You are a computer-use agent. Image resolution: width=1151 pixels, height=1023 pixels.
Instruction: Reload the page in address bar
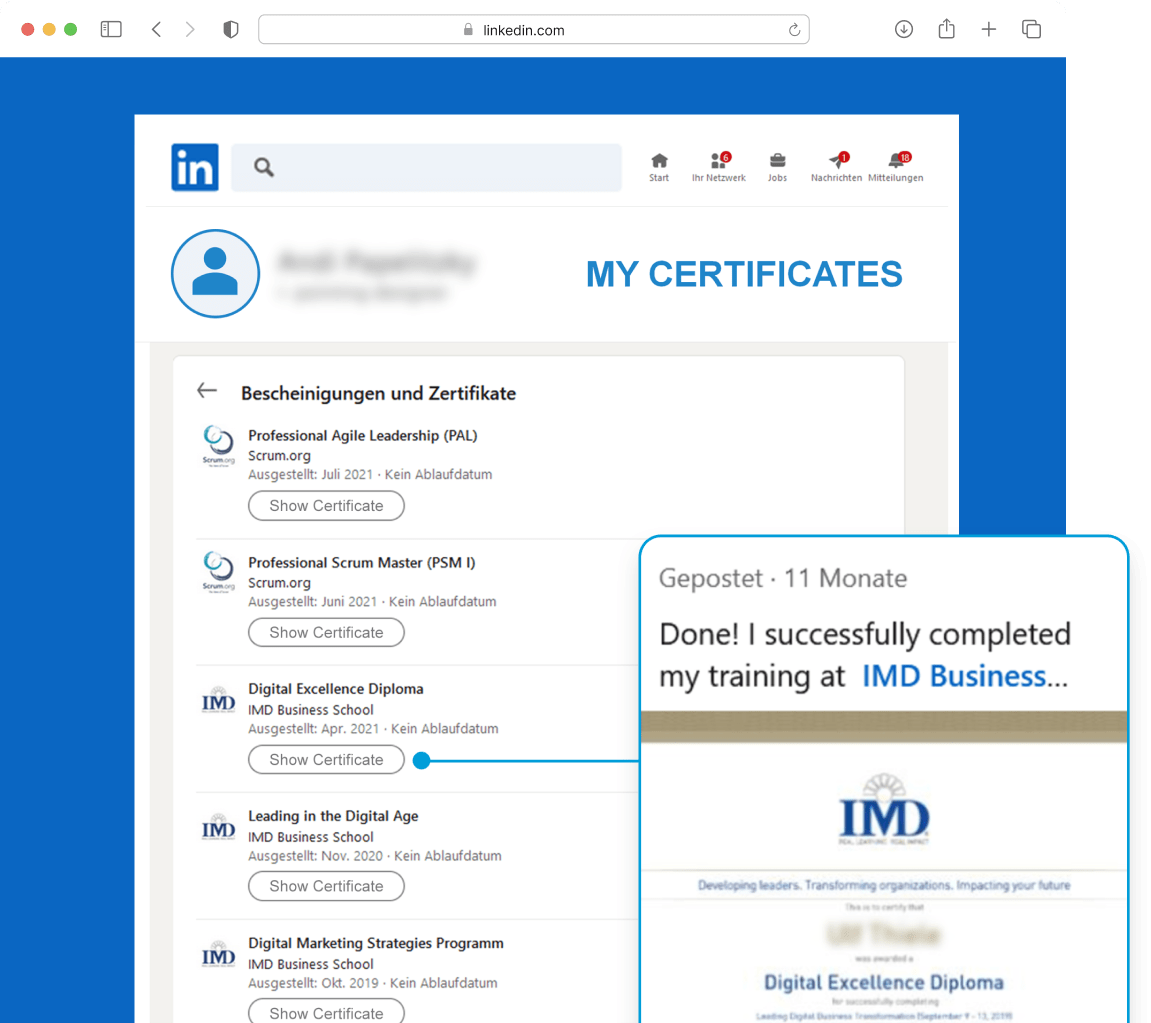point(794,30)
